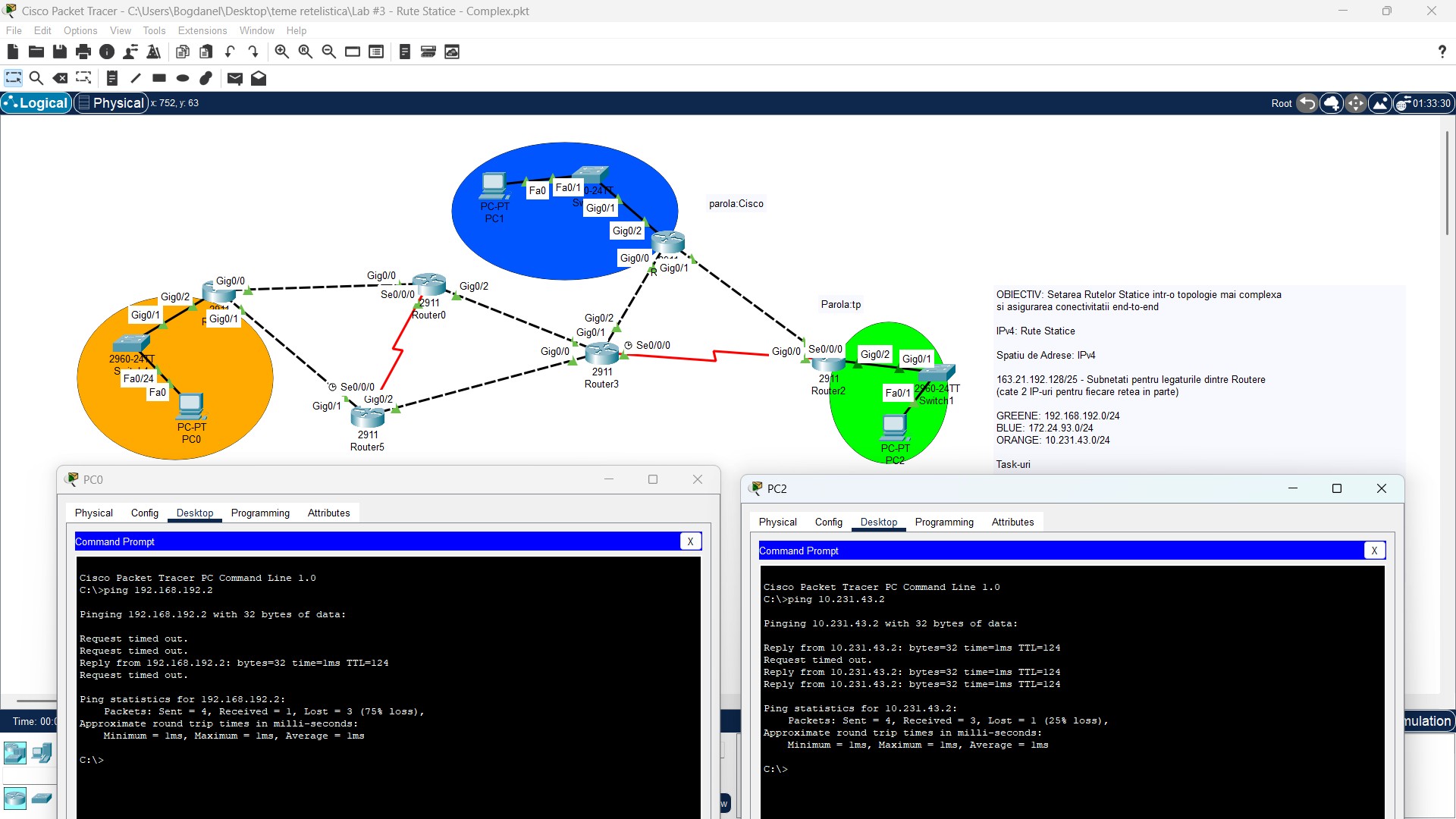Open Attributes tab in PC0 window
This screenshot has height=819, width=1456.
coord(329,513)
